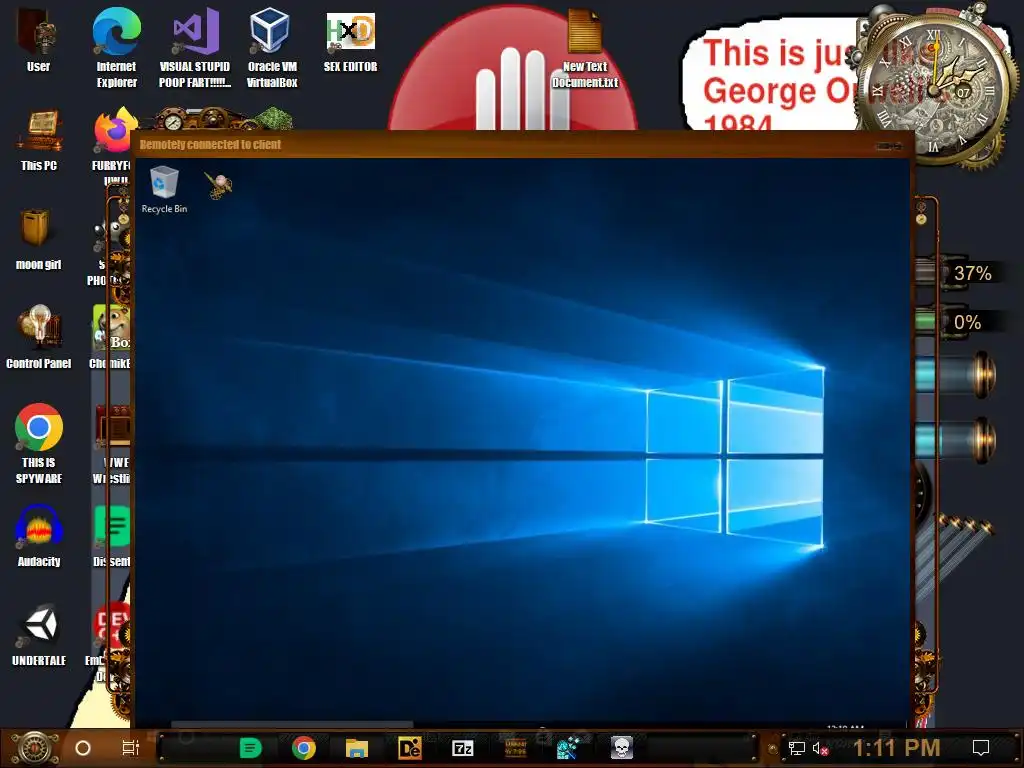Click the 'Remotely connected to client' title bar
Image resolution: width=1024 pixels, height=768 pixels.
(x=521, y=144)
